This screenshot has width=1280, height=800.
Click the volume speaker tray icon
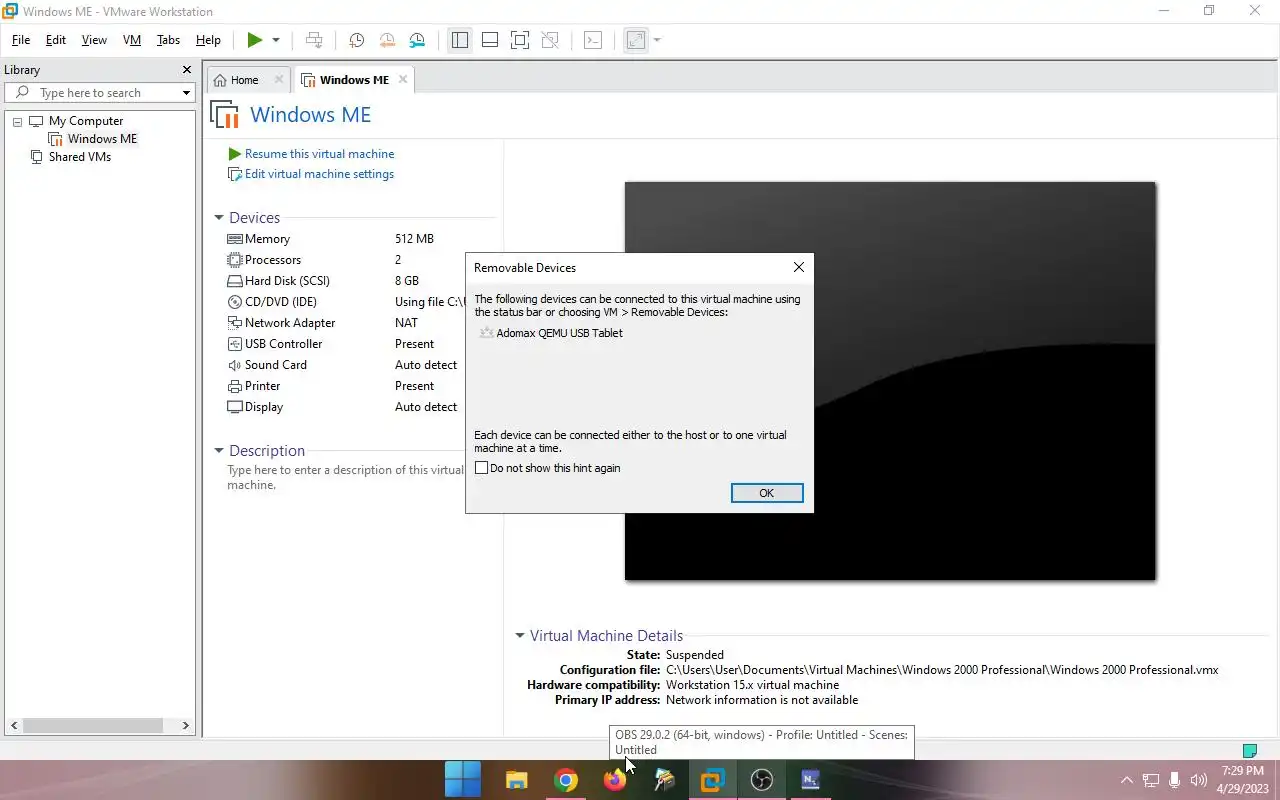click(x=1199, y=780)
